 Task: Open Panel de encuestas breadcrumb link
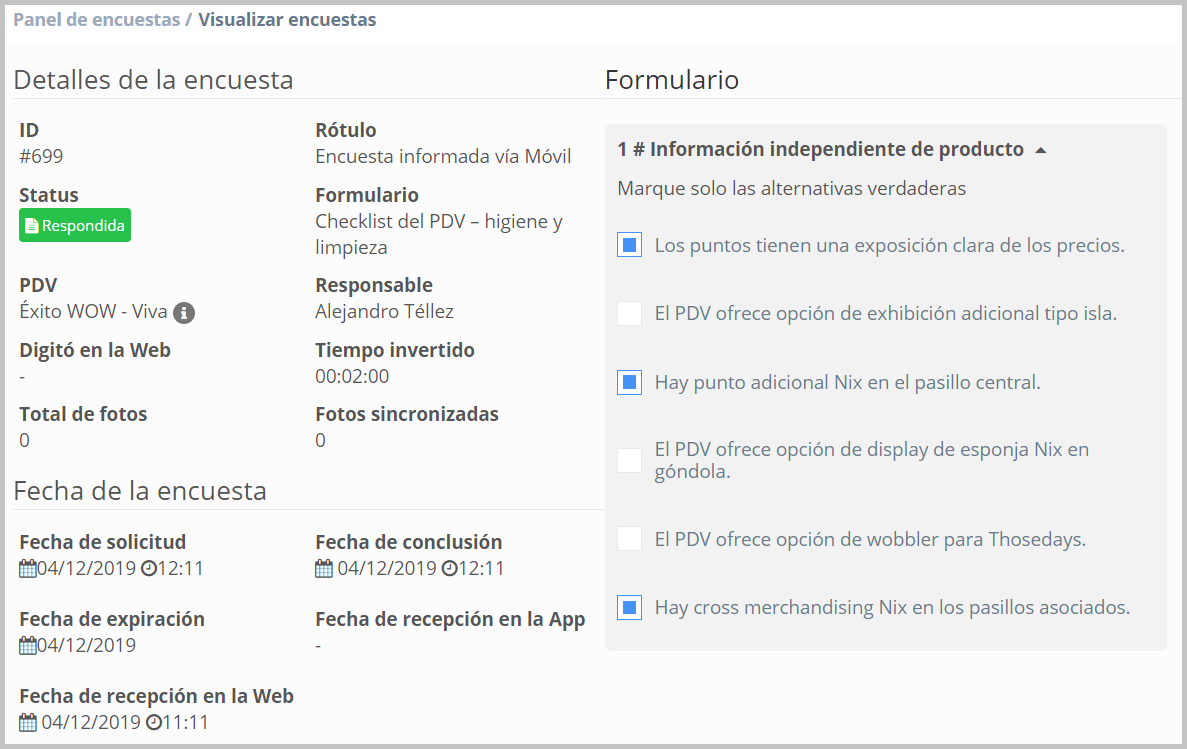(96, 20)
